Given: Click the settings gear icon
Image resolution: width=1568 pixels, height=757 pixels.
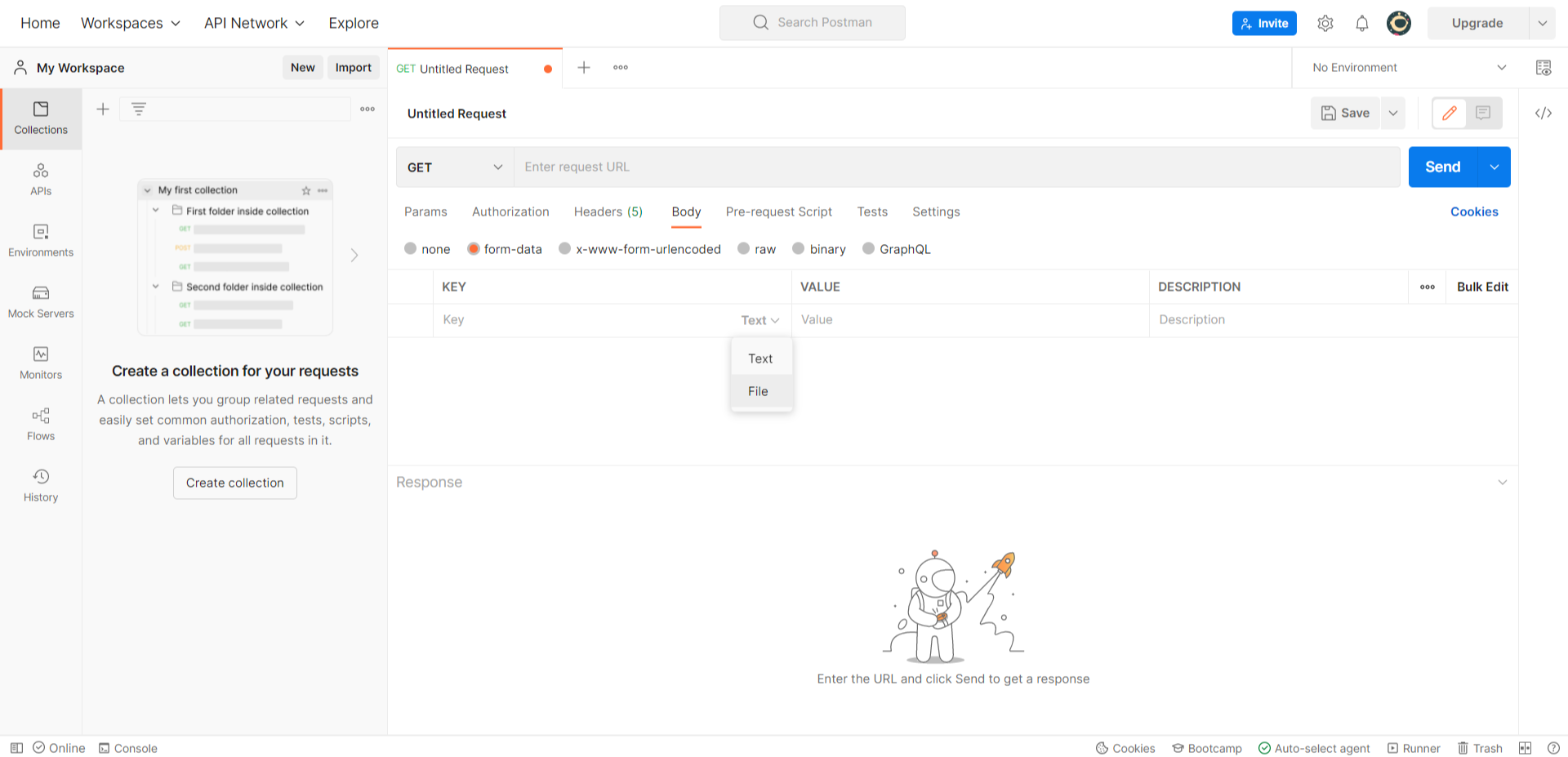Looking at the screenshot, I should [1325, 23].
